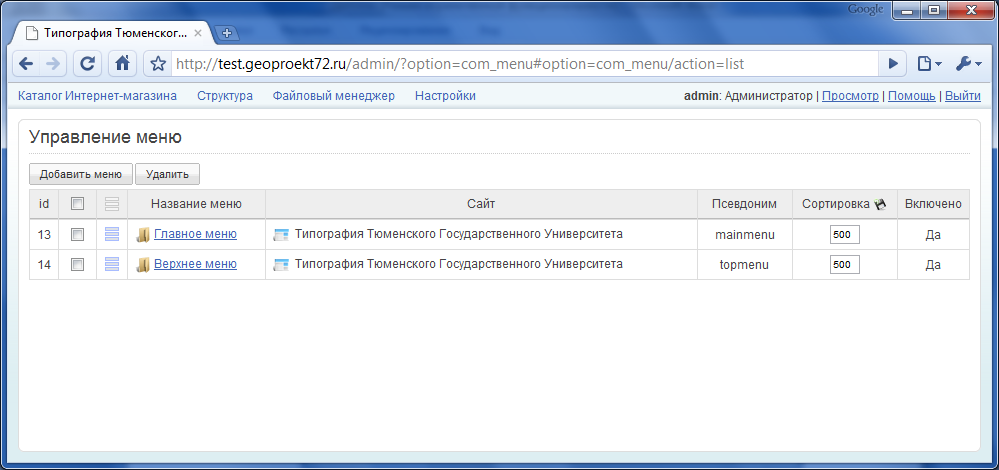Click the folder icon beside Главное меню
The width and height of the screenshot is (999, 470).
coord(143,235)
